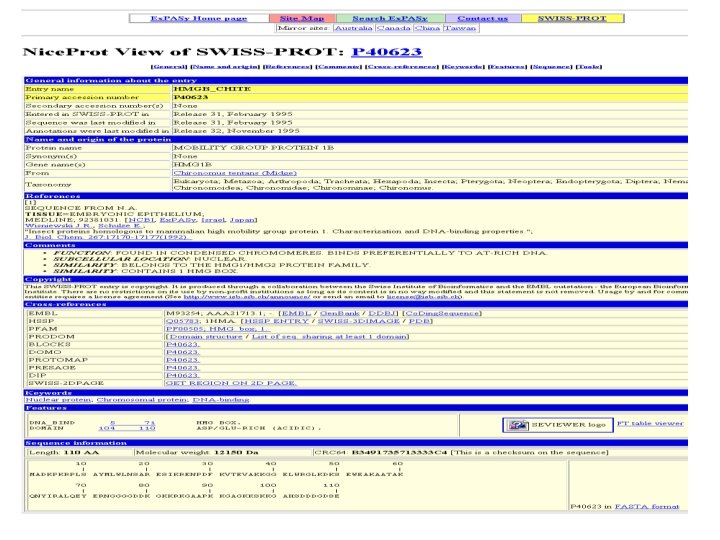Viewport: 720px width, 540px height.
Task: Open the SEVIEWER logo image button
Action: [x=557, y=425]
